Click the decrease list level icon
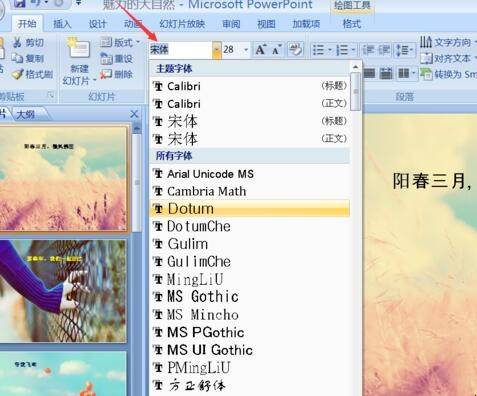Screen dimensions: 477x396 coord(369,50)
